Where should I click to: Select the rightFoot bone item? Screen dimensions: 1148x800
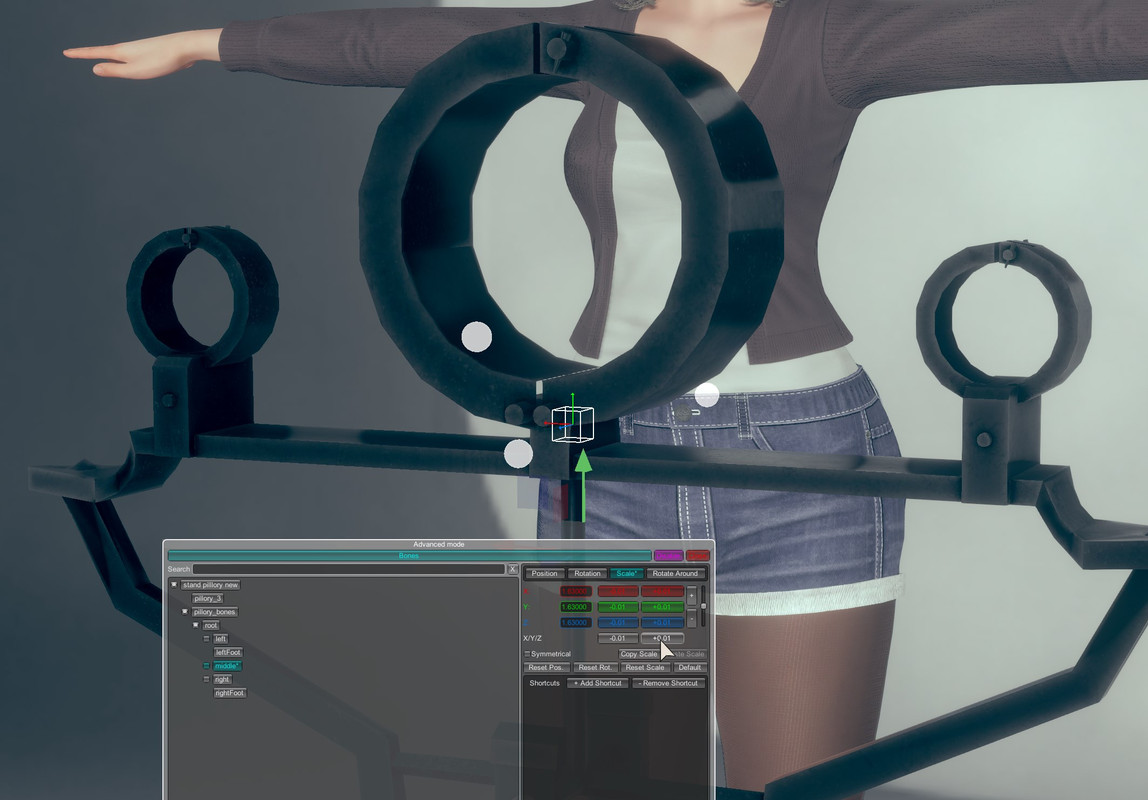click(230, 692)
